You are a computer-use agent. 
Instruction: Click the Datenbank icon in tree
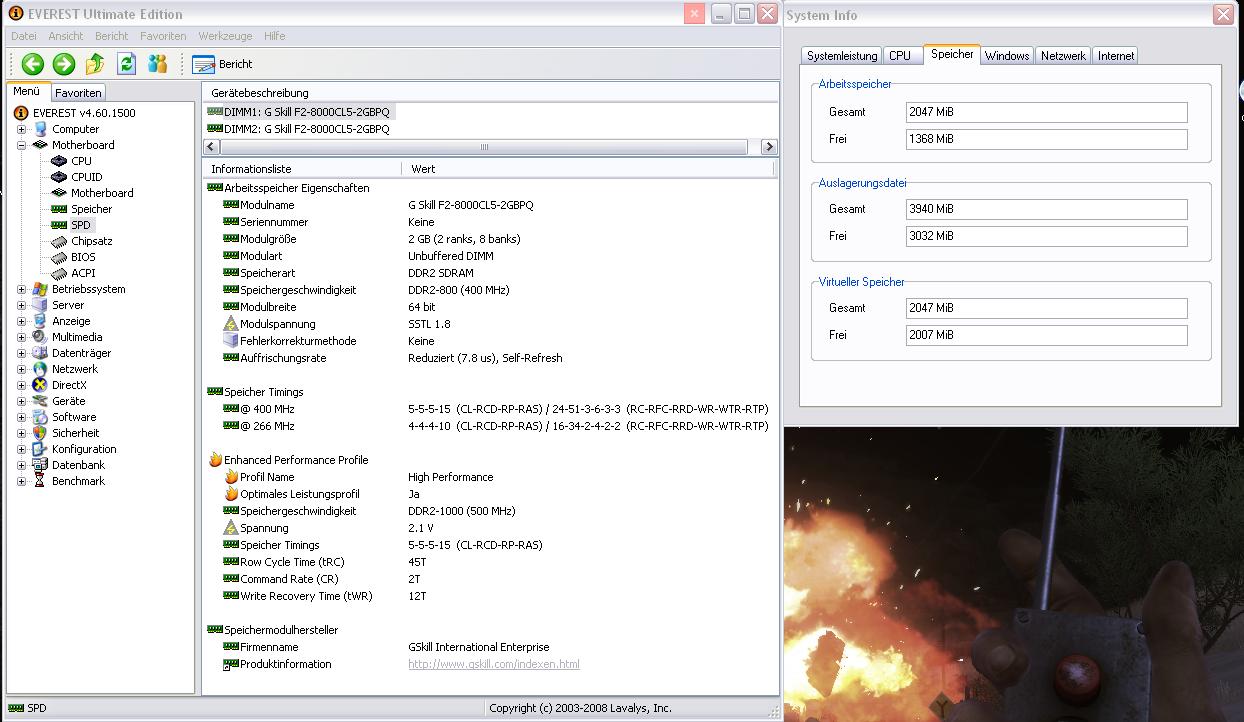pyautogui.click(x=40, y=465)
